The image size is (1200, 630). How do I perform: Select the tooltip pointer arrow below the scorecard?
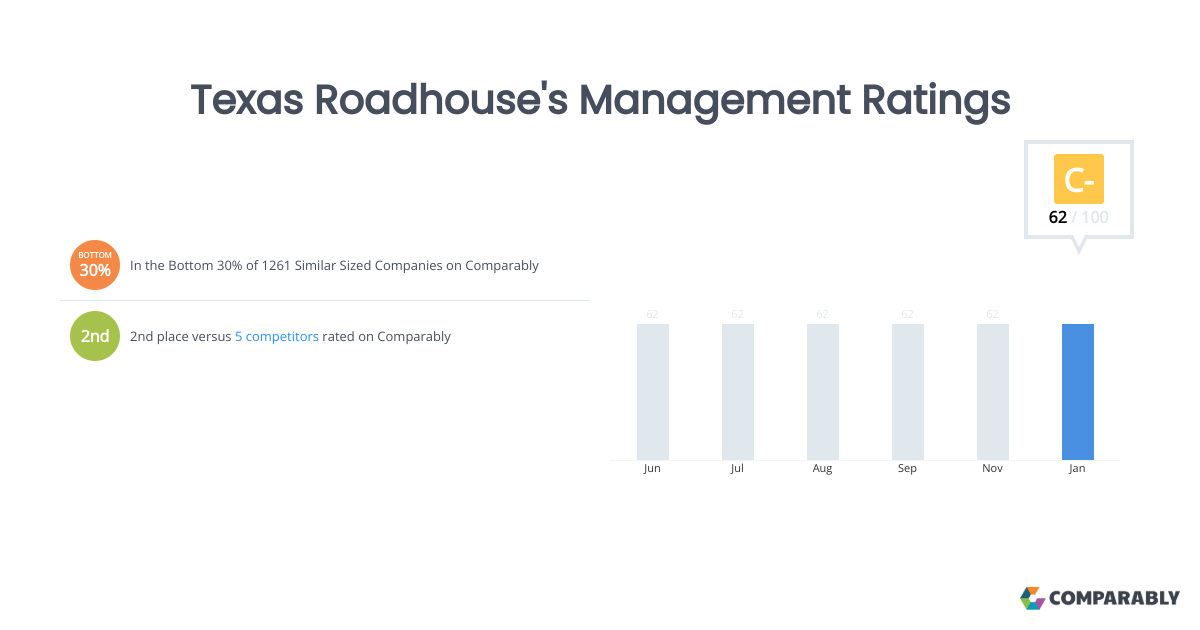[x=1078, y=241]
